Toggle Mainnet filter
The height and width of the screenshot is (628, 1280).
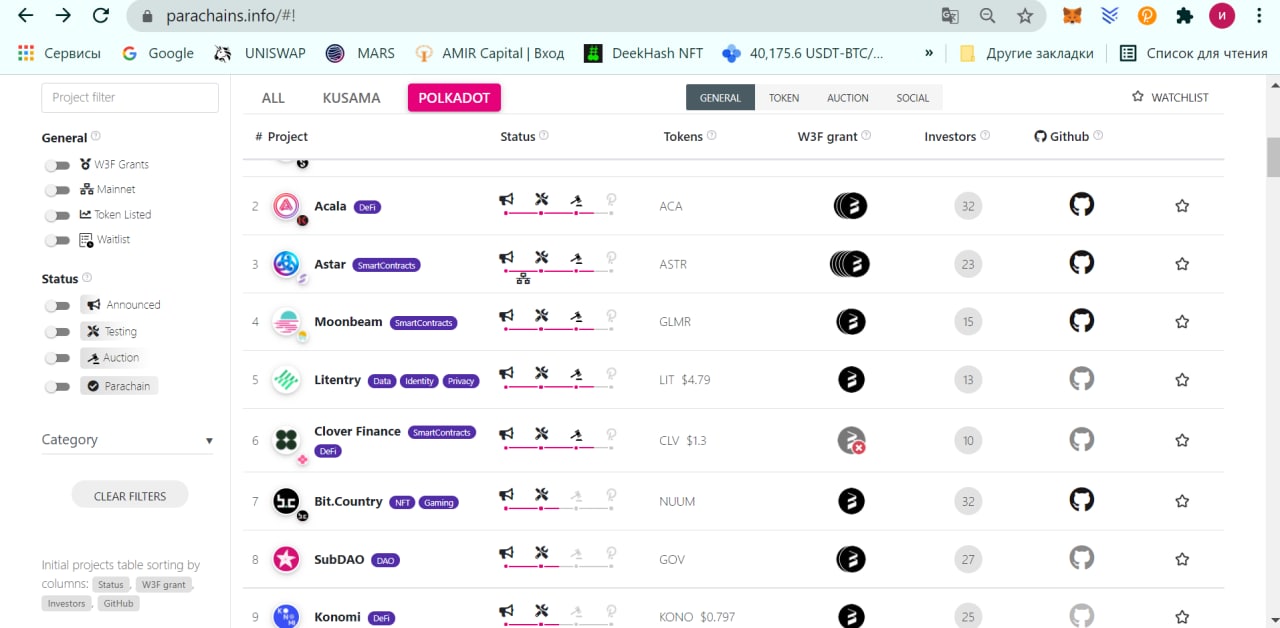pyautogui.click(x=58, y=190)
